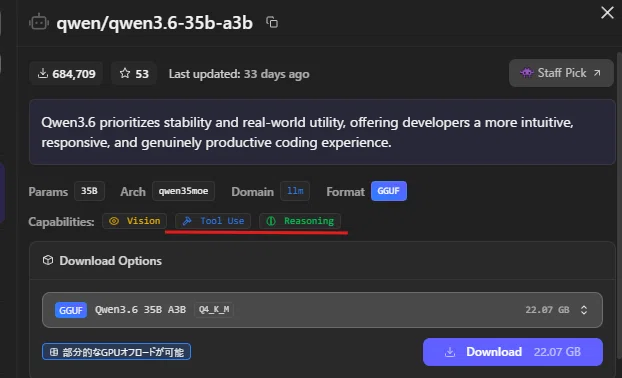Screen dimensions: 622x378
Task: Click the Q4_K_M quantization tag
Action: (214, 309)
